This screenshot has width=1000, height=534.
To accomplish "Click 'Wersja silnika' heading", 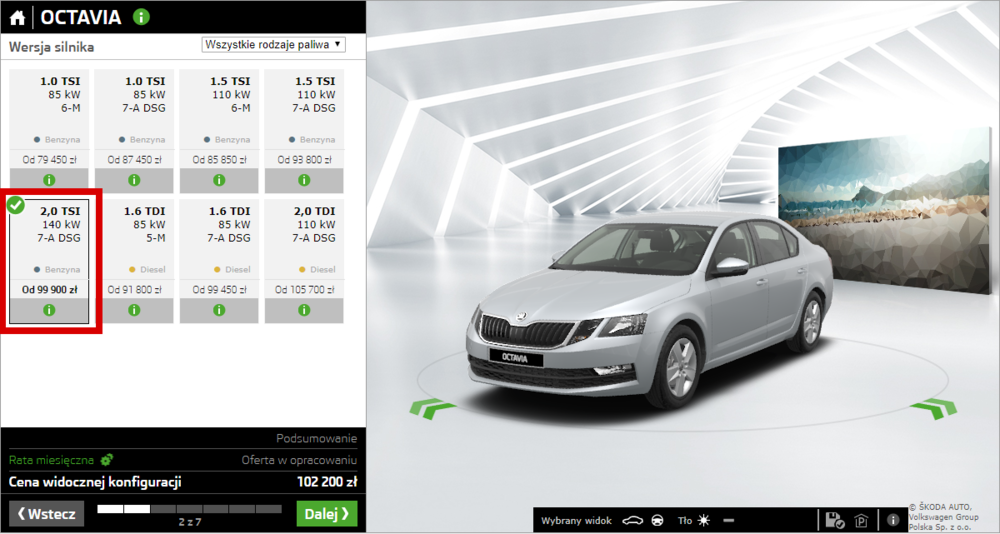I will (x=52, y=47).
